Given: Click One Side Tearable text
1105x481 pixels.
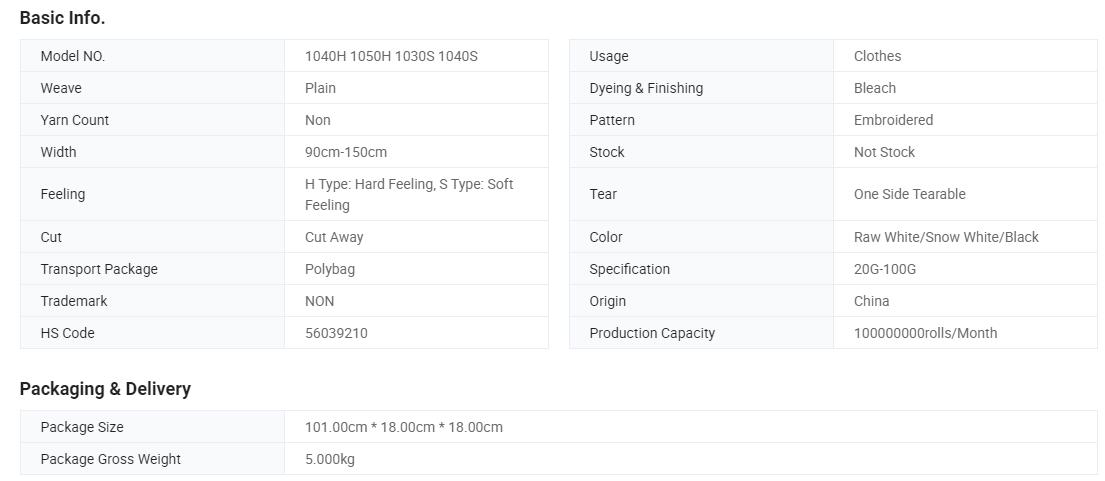Looking at the screenshot, I should [x=910, y=194].
